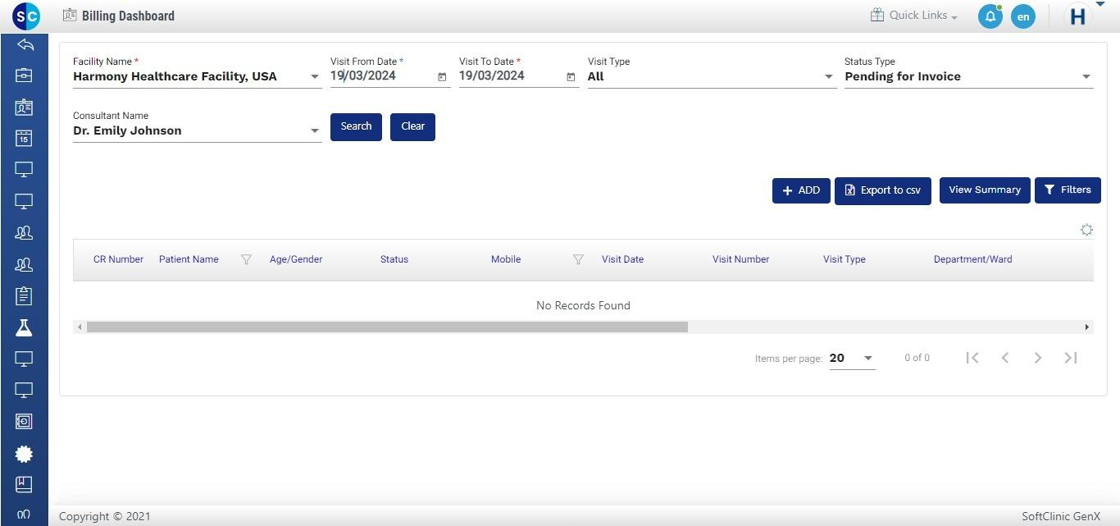Click Export to csv button
This screenshot has width=1120, height=526.
tap(883, 190)
